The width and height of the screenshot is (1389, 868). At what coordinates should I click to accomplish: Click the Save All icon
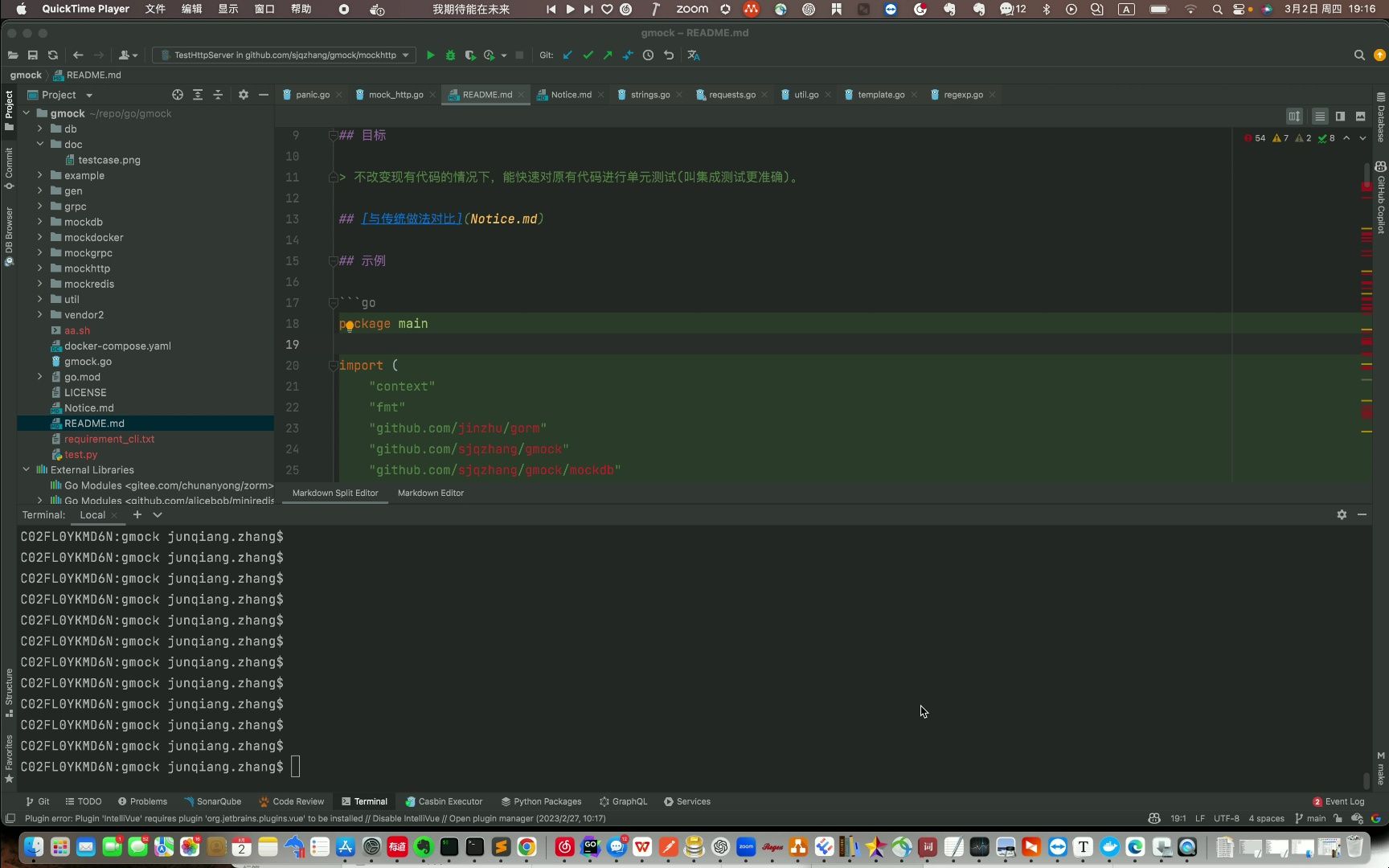[x=33, y=55]
